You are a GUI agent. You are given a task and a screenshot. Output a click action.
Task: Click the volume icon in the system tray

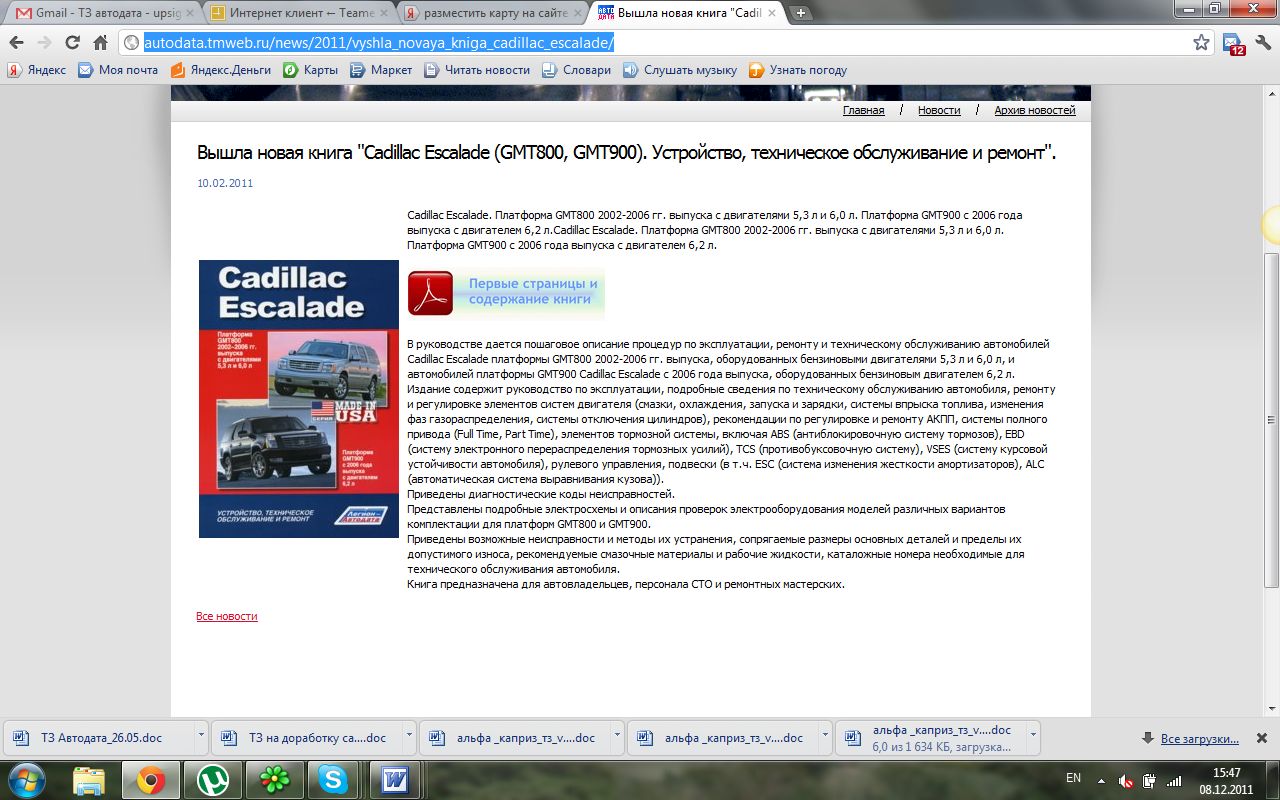tap(1125, 780)
